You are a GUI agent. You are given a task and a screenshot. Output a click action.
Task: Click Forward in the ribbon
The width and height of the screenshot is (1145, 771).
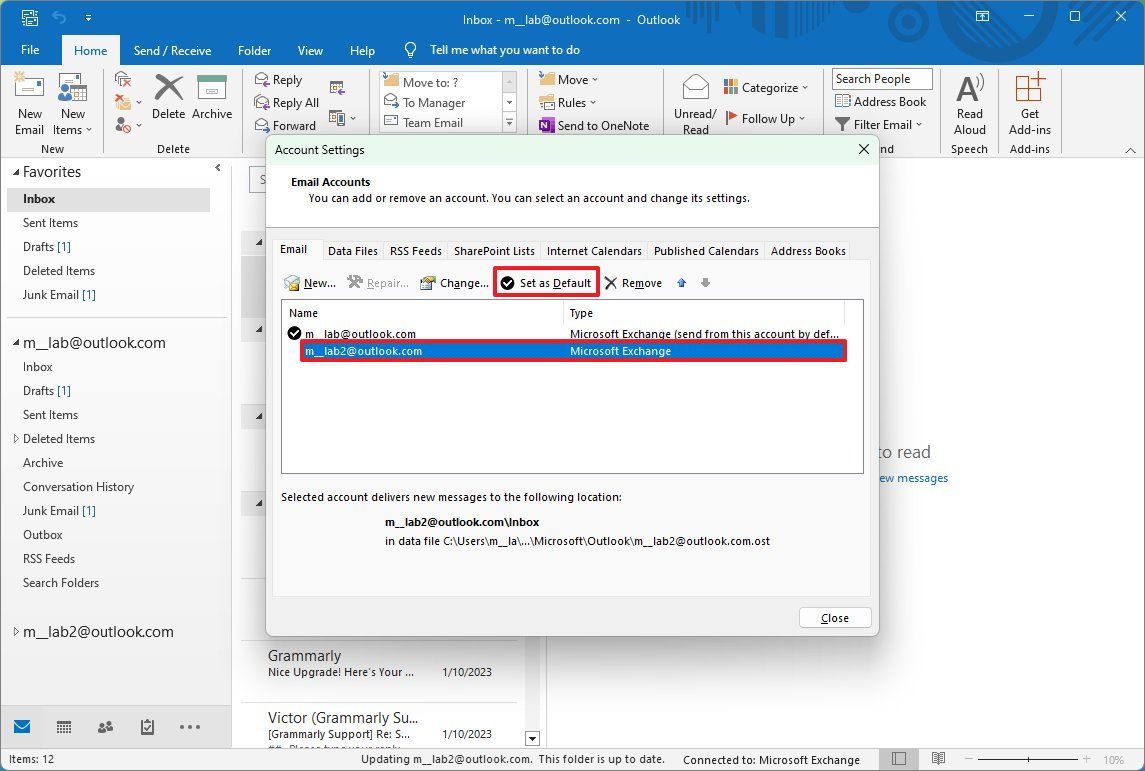click(285, 125)
